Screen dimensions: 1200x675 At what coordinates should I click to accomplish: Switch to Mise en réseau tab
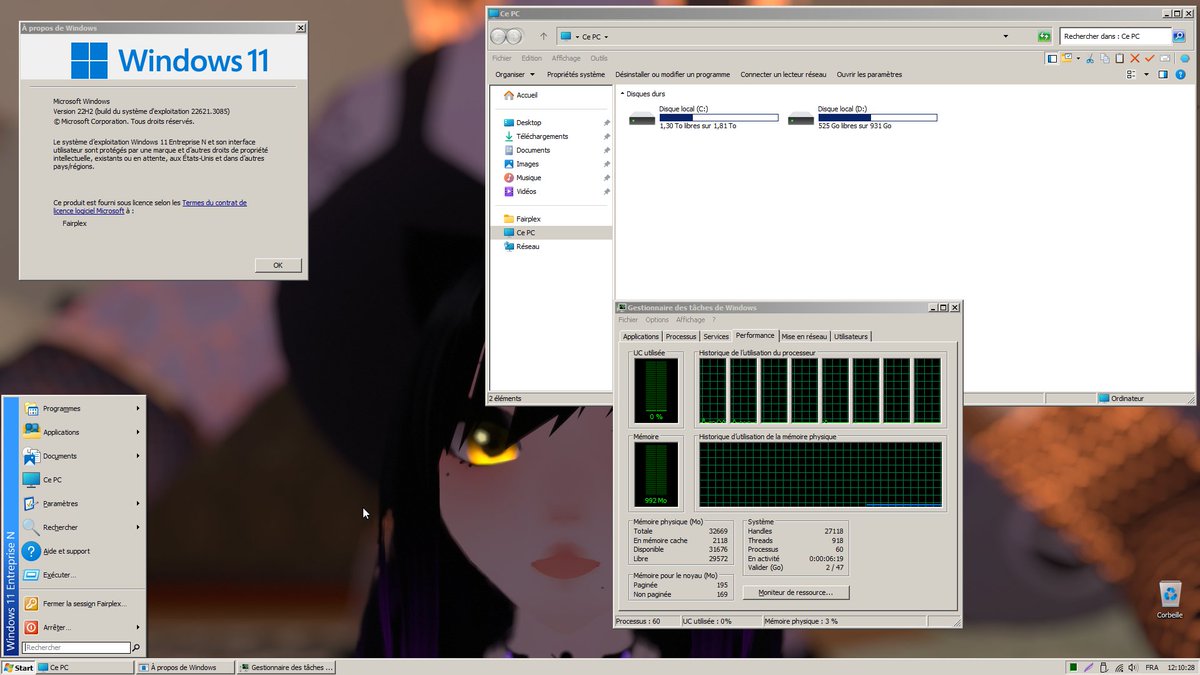(x=804, y=336)
